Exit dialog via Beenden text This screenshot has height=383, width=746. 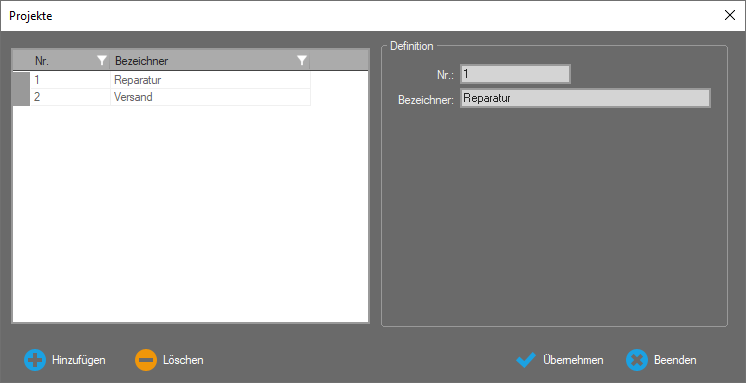pos(675,360)
